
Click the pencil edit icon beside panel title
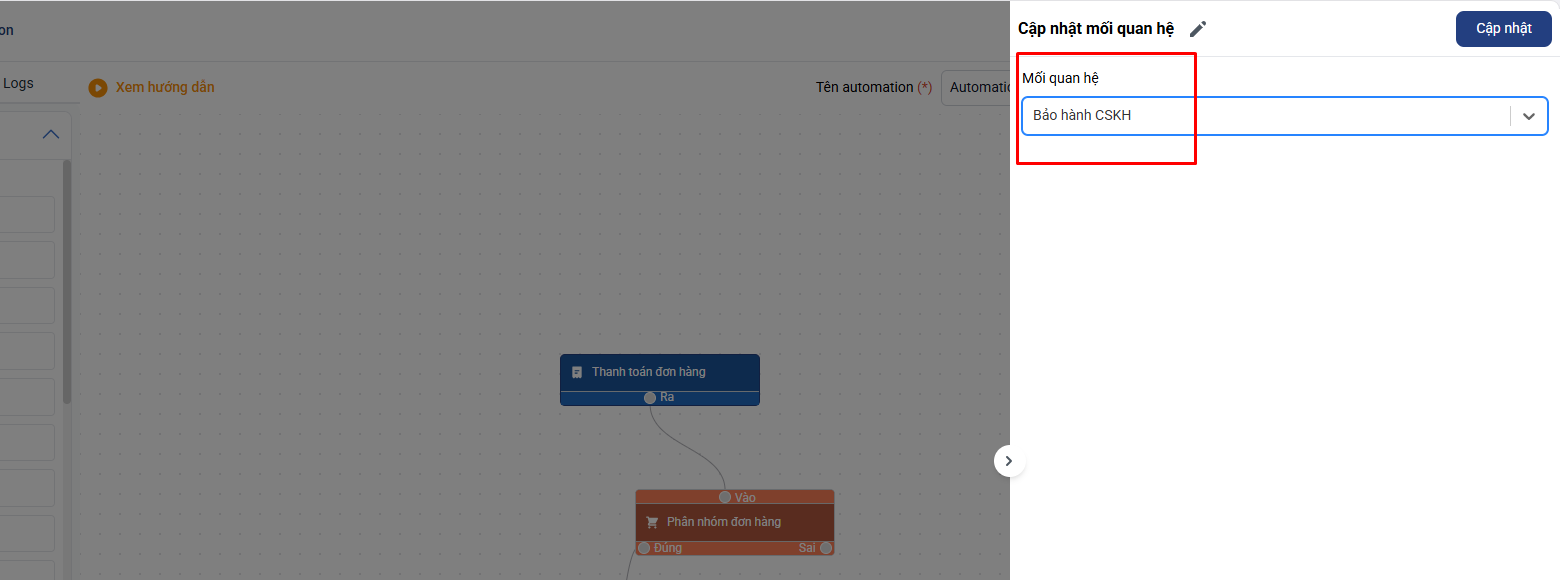pyautogui.click(x=1198, y=29)
